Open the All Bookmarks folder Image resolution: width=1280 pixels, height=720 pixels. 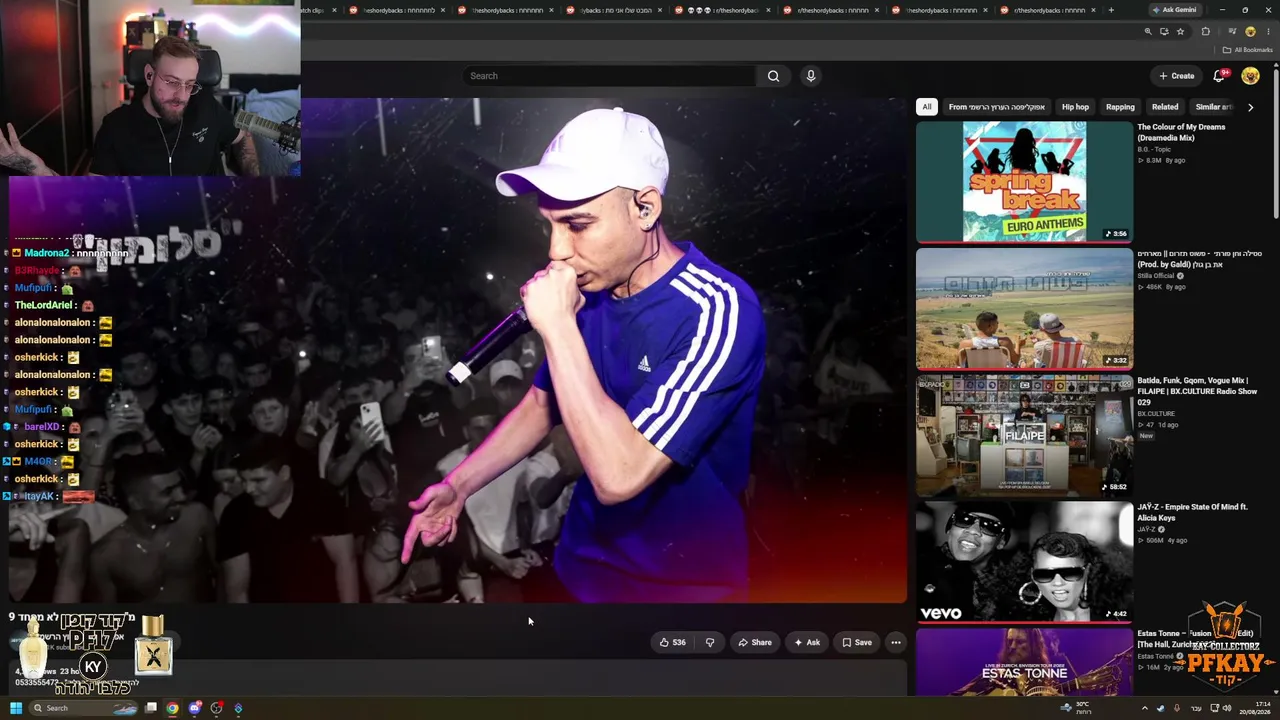pos(1248,50)
